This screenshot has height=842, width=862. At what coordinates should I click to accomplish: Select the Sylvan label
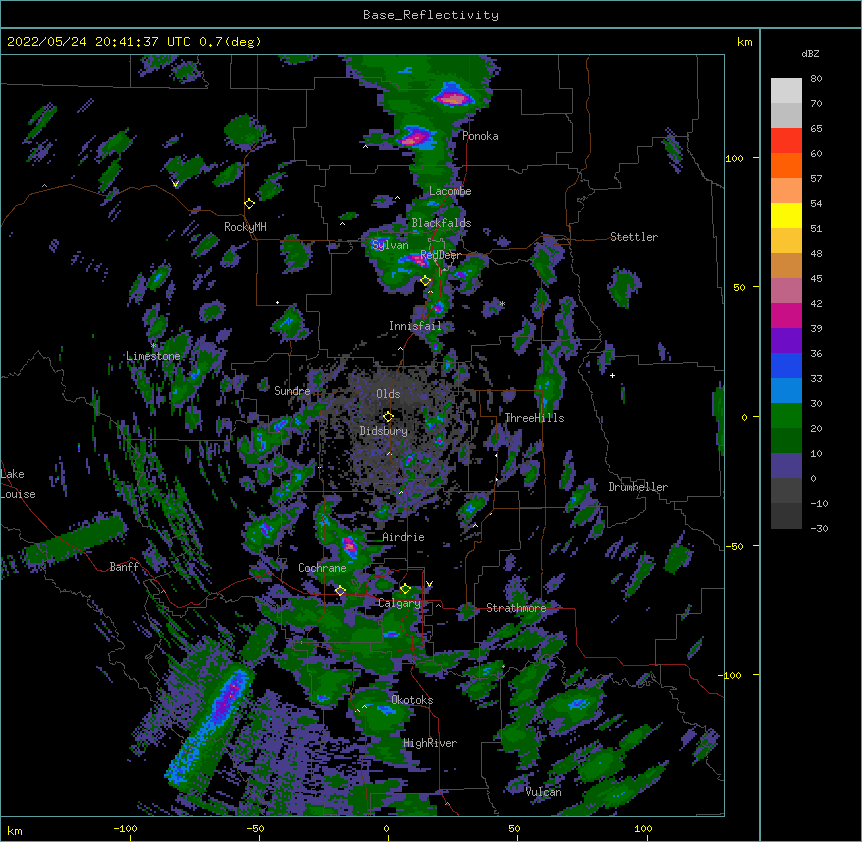pos(390,245)
